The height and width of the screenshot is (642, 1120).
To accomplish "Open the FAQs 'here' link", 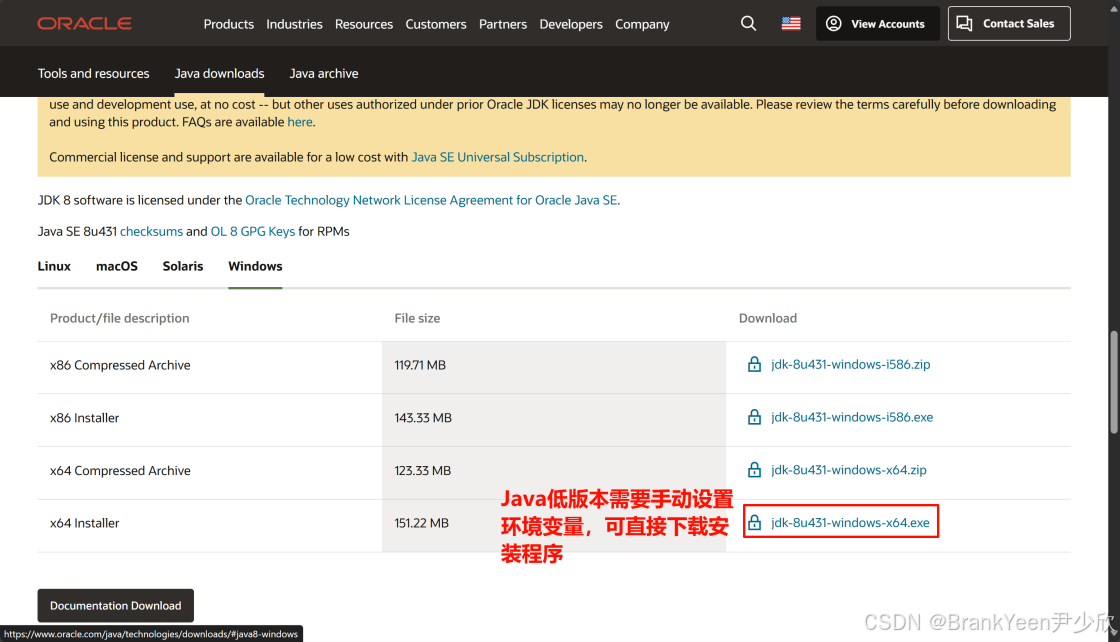I will coord(300,122).
